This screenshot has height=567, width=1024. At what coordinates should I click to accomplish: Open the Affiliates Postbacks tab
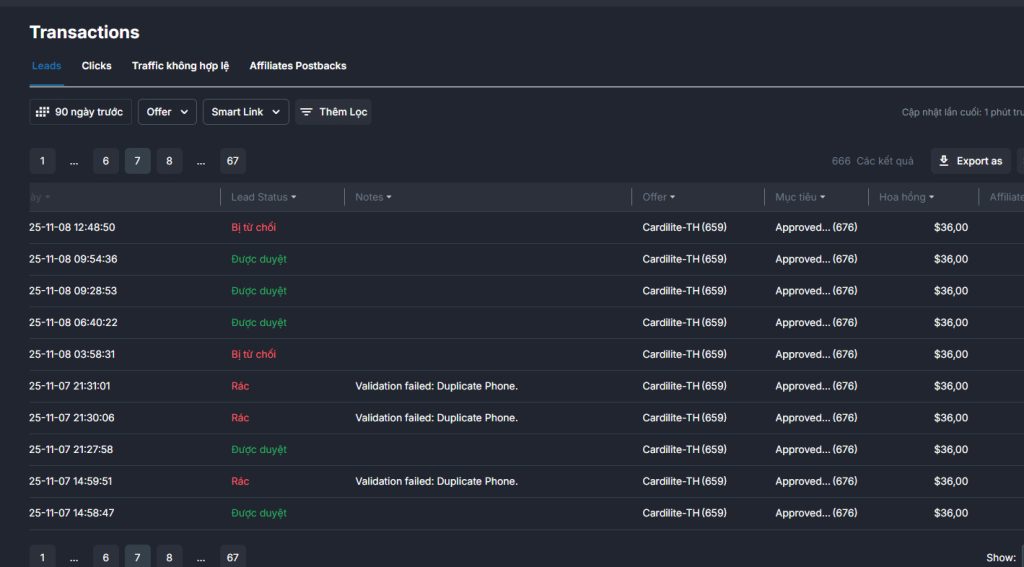pyautogui.click(x=298, y=66)
